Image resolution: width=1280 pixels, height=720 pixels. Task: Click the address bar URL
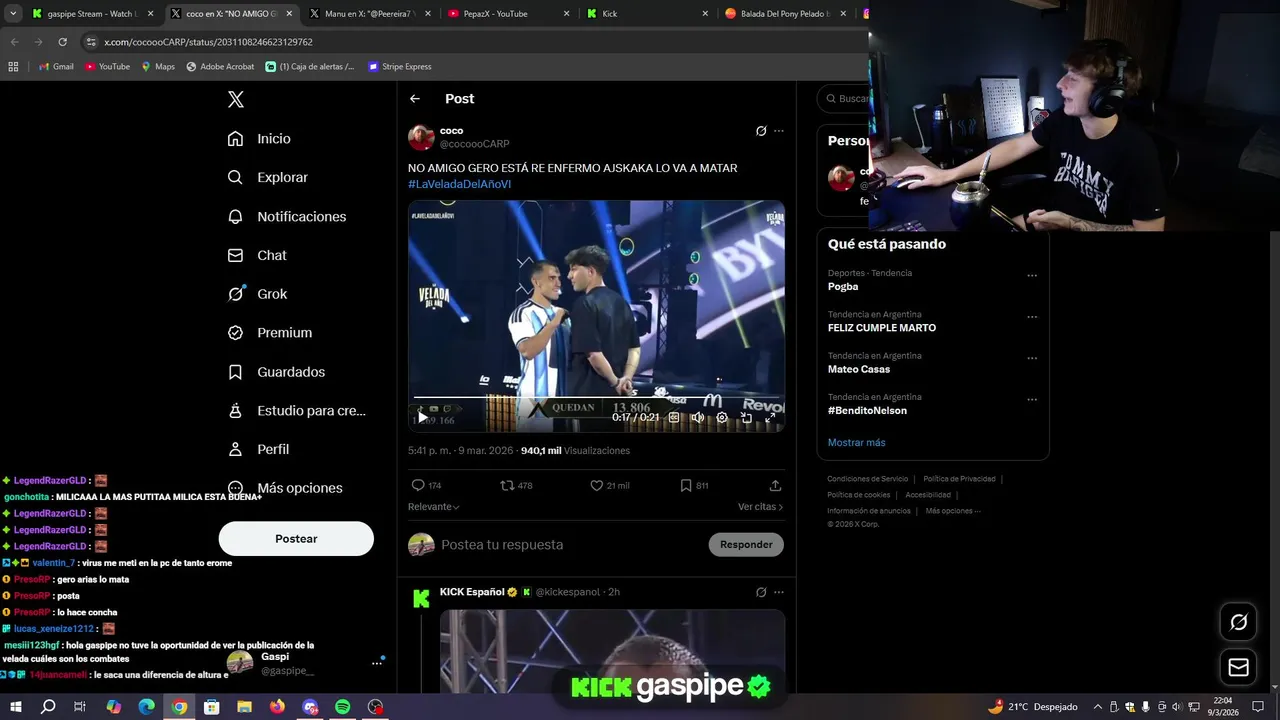(209, 42)
